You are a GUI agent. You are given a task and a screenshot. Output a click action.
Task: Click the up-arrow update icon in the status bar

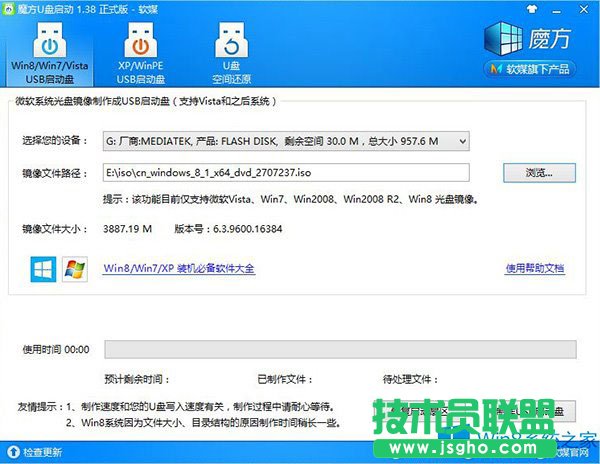click(x=13, y=452)
